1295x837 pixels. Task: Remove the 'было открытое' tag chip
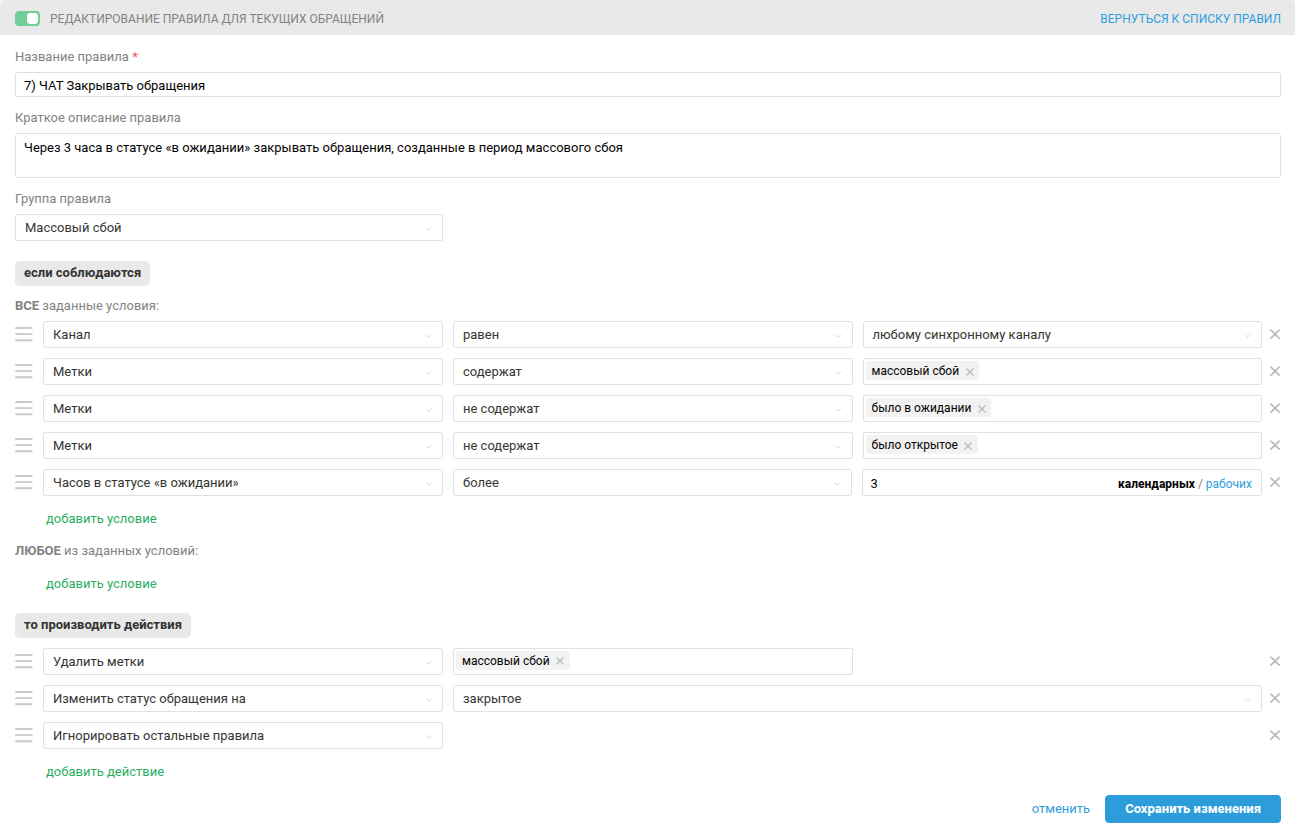(x=968, y=446)
